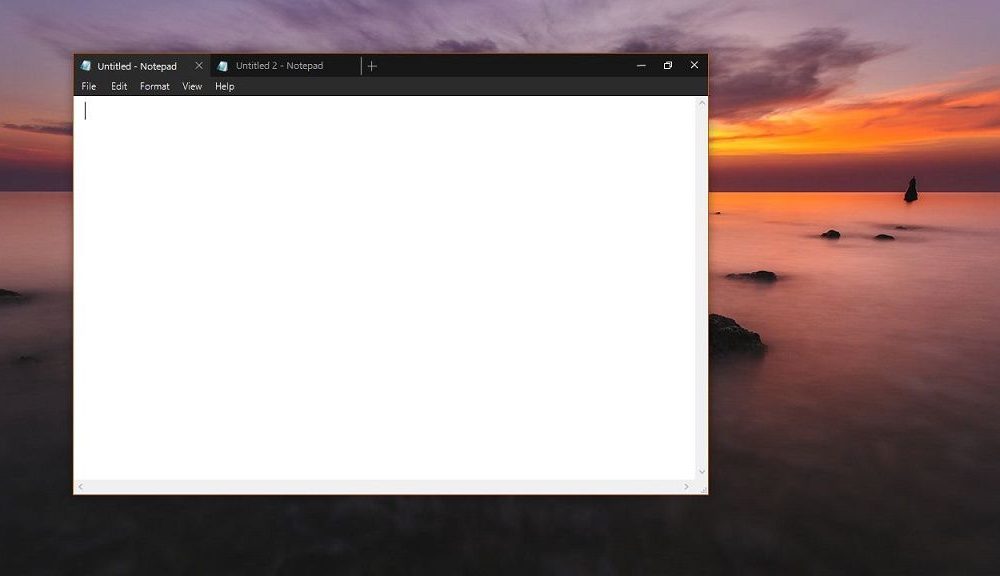Close the Notepad window
This screenshot has width=1000, height=576.
point(694,66)
